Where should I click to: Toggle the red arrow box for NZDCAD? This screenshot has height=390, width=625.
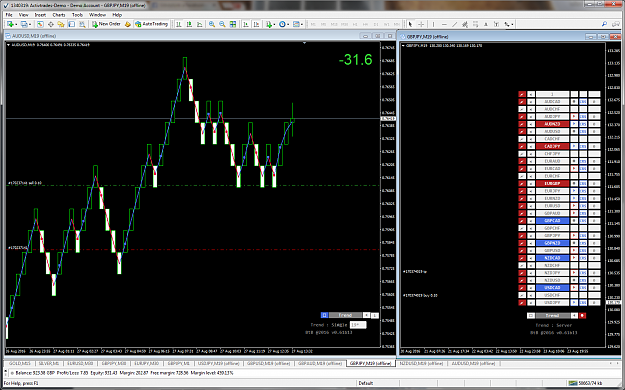click(574, 258)
